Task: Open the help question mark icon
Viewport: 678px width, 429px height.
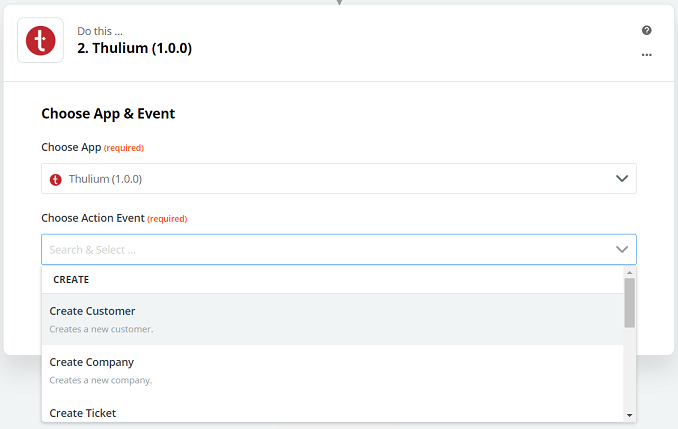Action: pos(646,30)
